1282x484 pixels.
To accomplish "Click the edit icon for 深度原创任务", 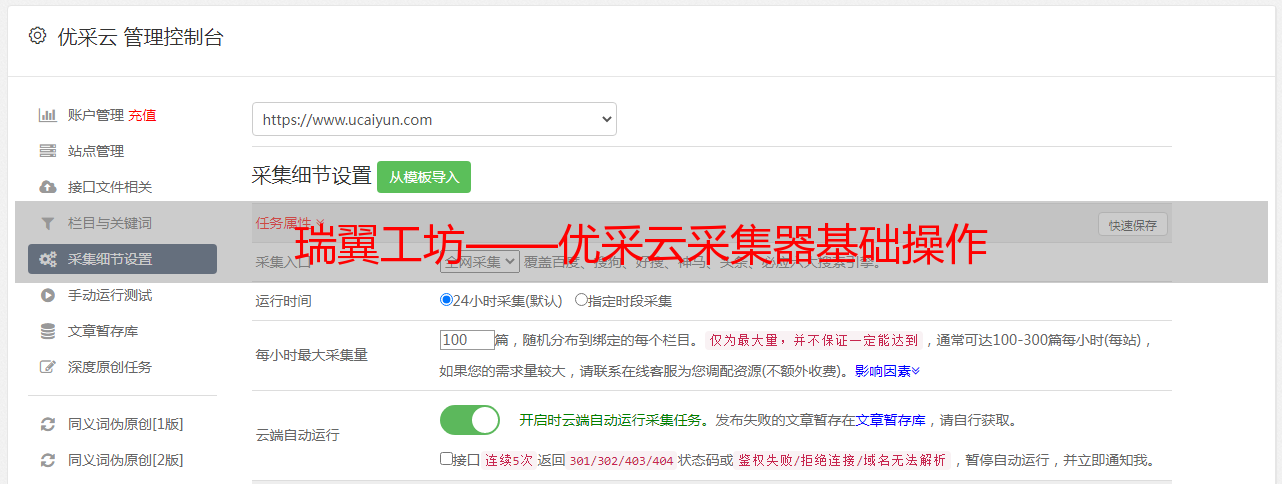I will (x=47, y=367).
